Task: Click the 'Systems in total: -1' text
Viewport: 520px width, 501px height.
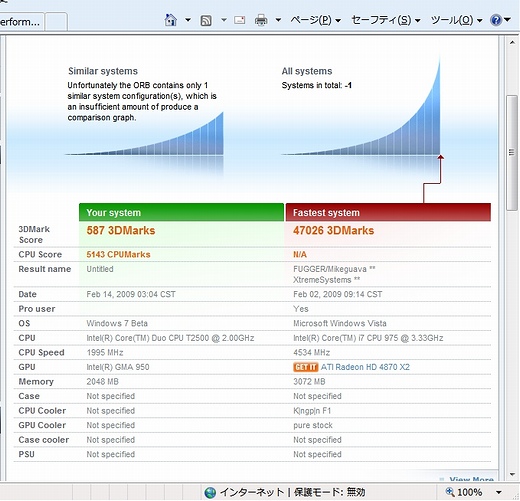Action: click(316, 85)
